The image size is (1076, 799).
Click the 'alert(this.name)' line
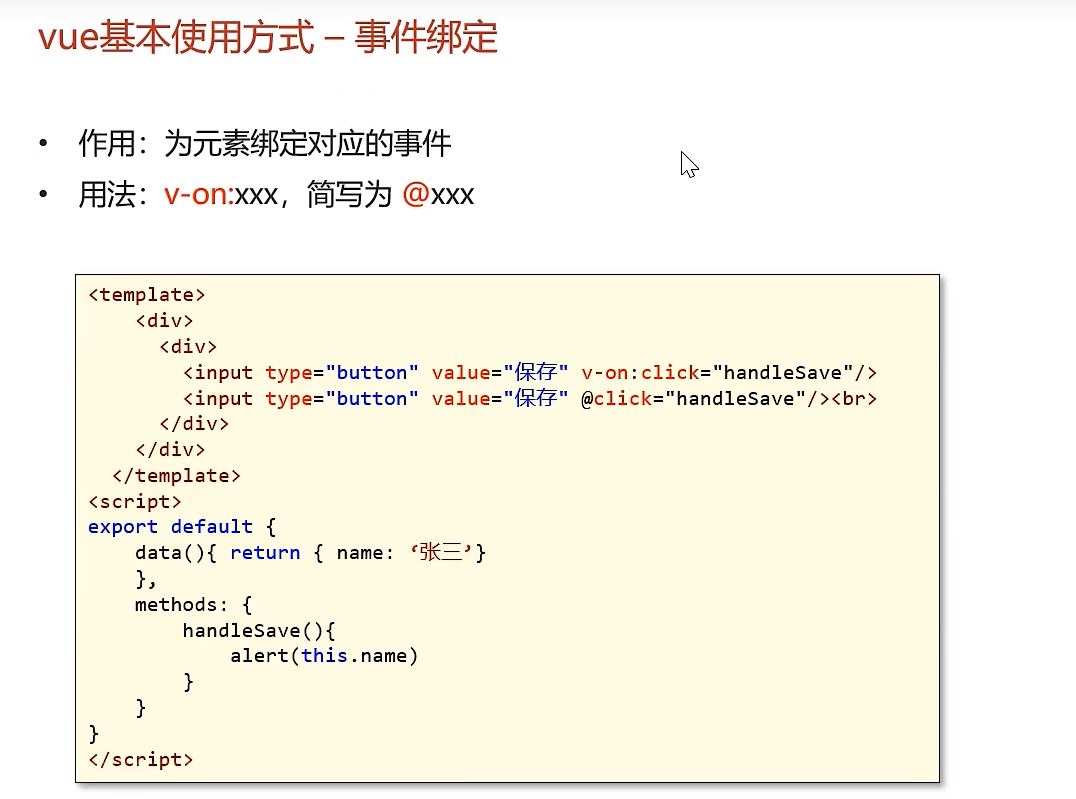[x=324, y=656]
